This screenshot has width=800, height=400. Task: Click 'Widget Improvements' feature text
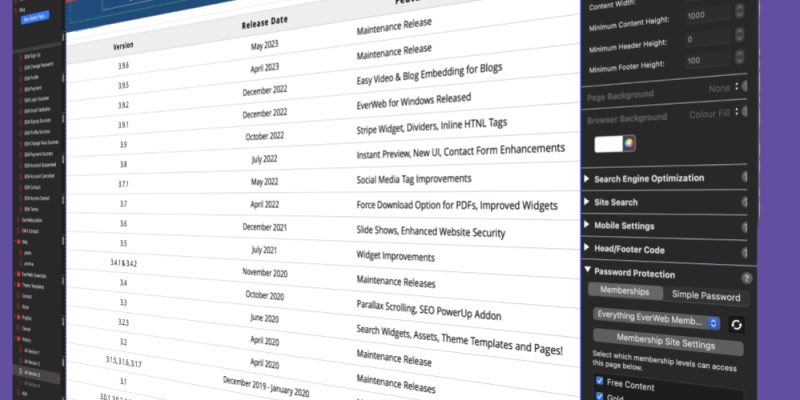tap(395, 256)
